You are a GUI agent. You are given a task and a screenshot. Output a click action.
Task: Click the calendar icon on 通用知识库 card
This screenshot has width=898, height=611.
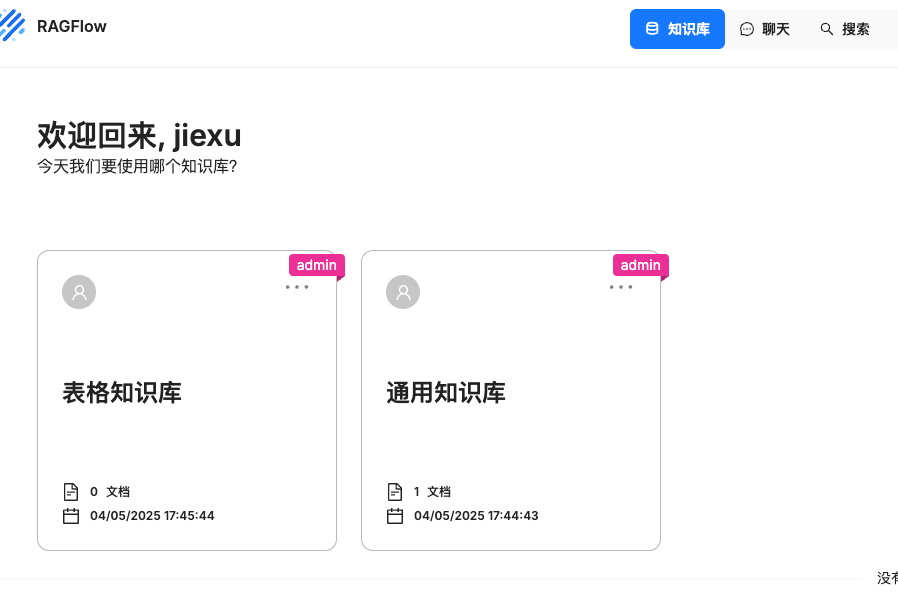click(395, 516)
